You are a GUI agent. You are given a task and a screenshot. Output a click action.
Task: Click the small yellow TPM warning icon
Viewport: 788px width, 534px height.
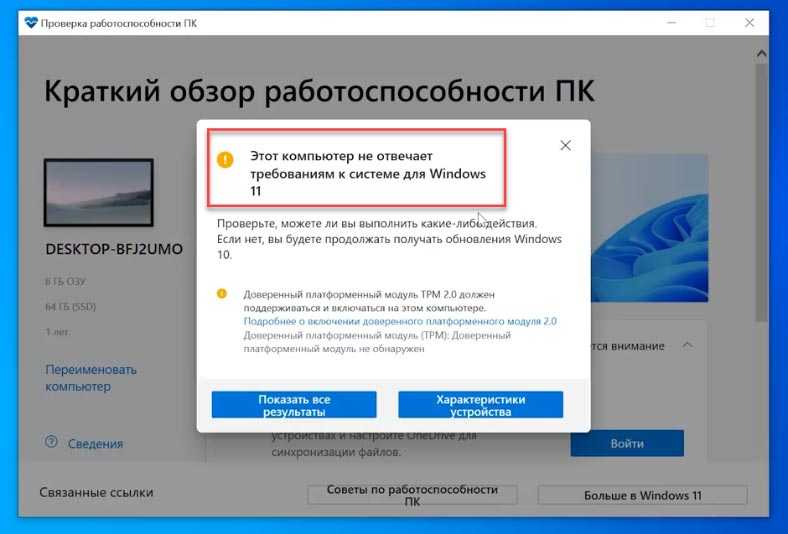tap(222, 293)
